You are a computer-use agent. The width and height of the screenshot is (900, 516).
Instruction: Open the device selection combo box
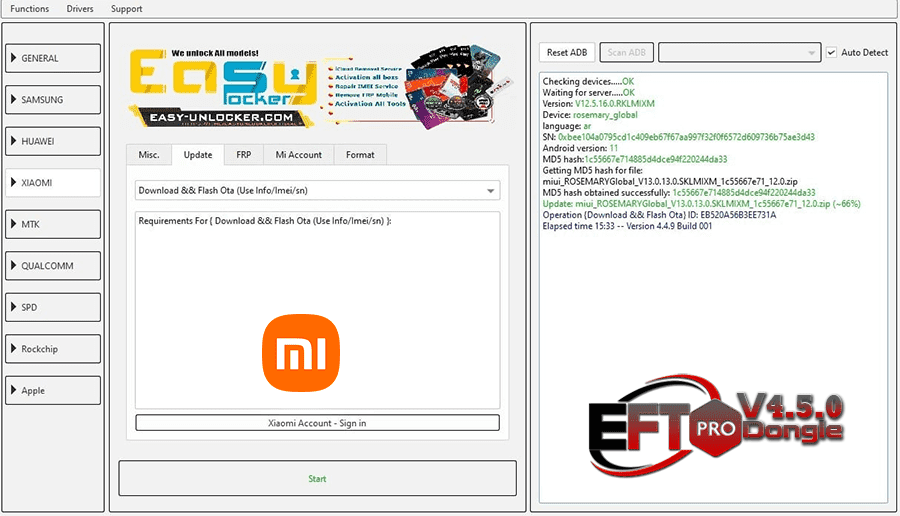(x=739, y=52)
